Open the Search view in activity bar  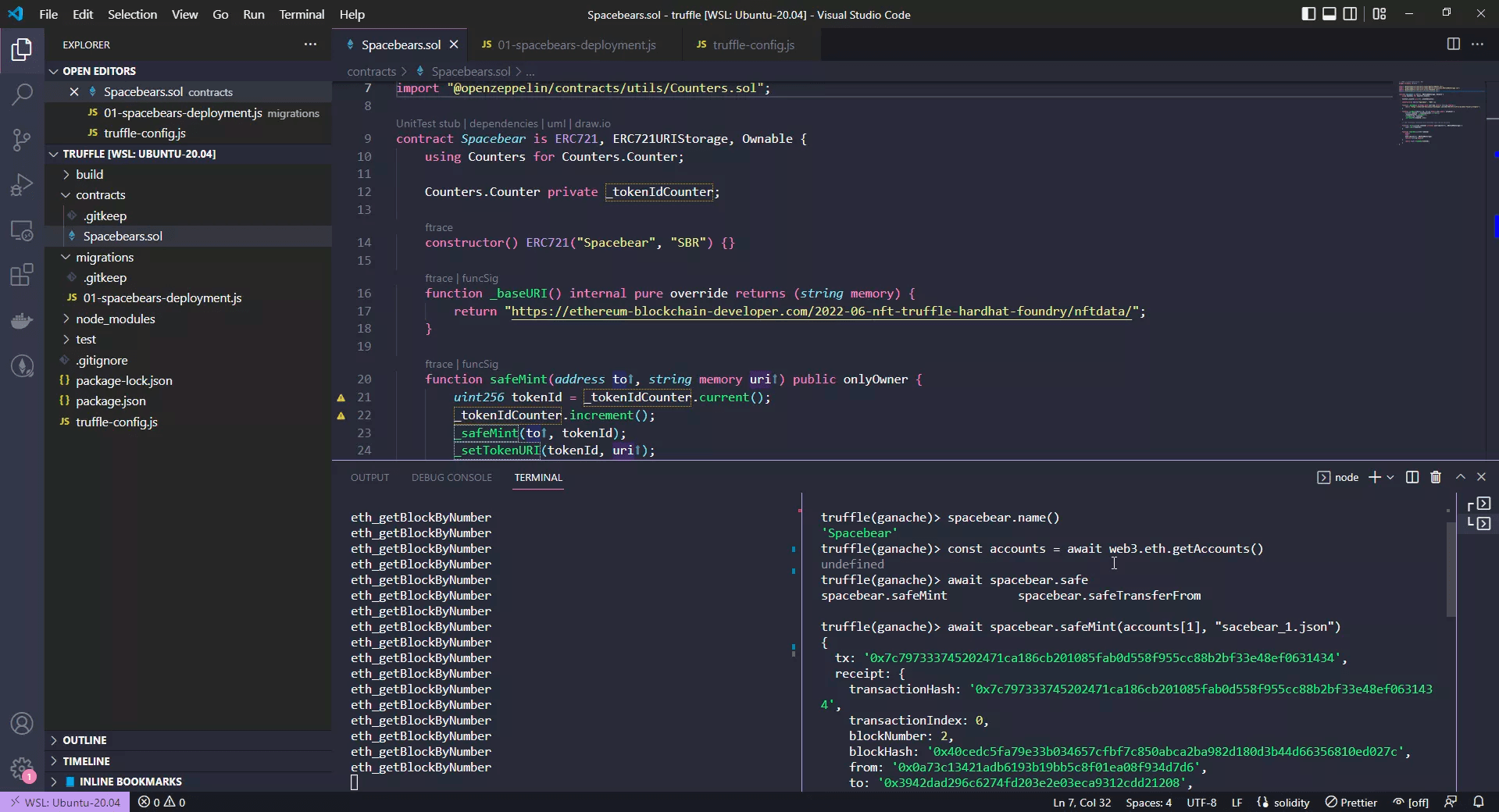[22, 95]
